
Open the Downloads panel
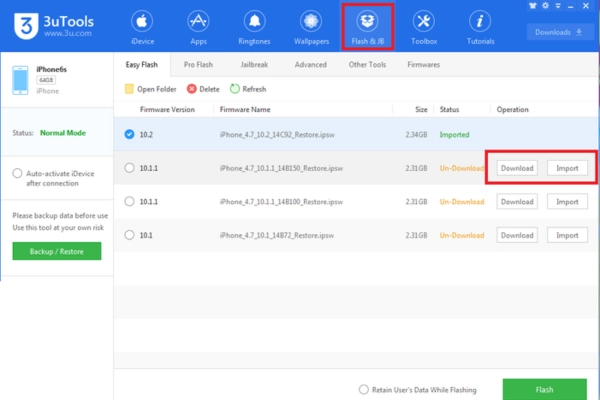(559, 32)
